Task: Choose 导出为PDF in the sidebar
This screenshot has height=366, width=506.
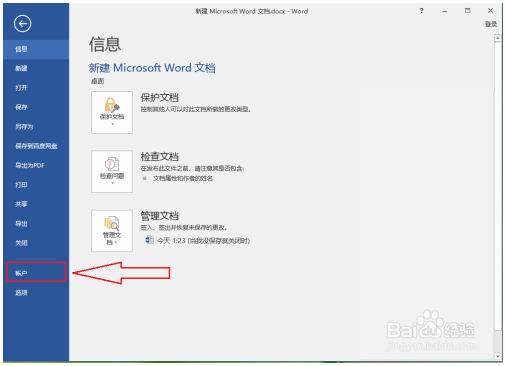Action: point(36,165)
